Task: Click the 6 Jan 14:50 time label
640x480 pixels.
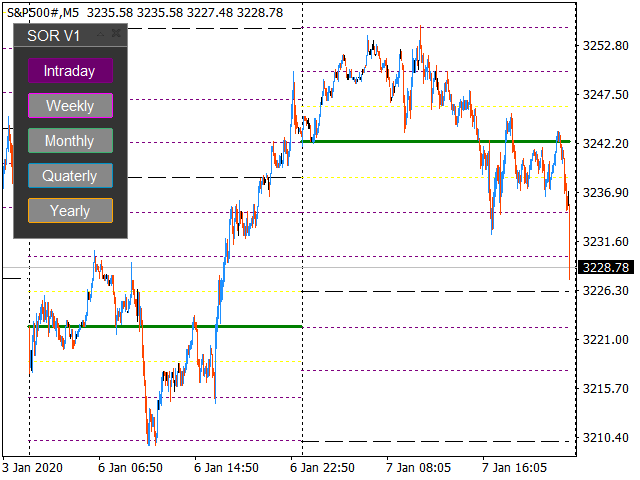Action: pyautogui.click(x=227, y=467)
